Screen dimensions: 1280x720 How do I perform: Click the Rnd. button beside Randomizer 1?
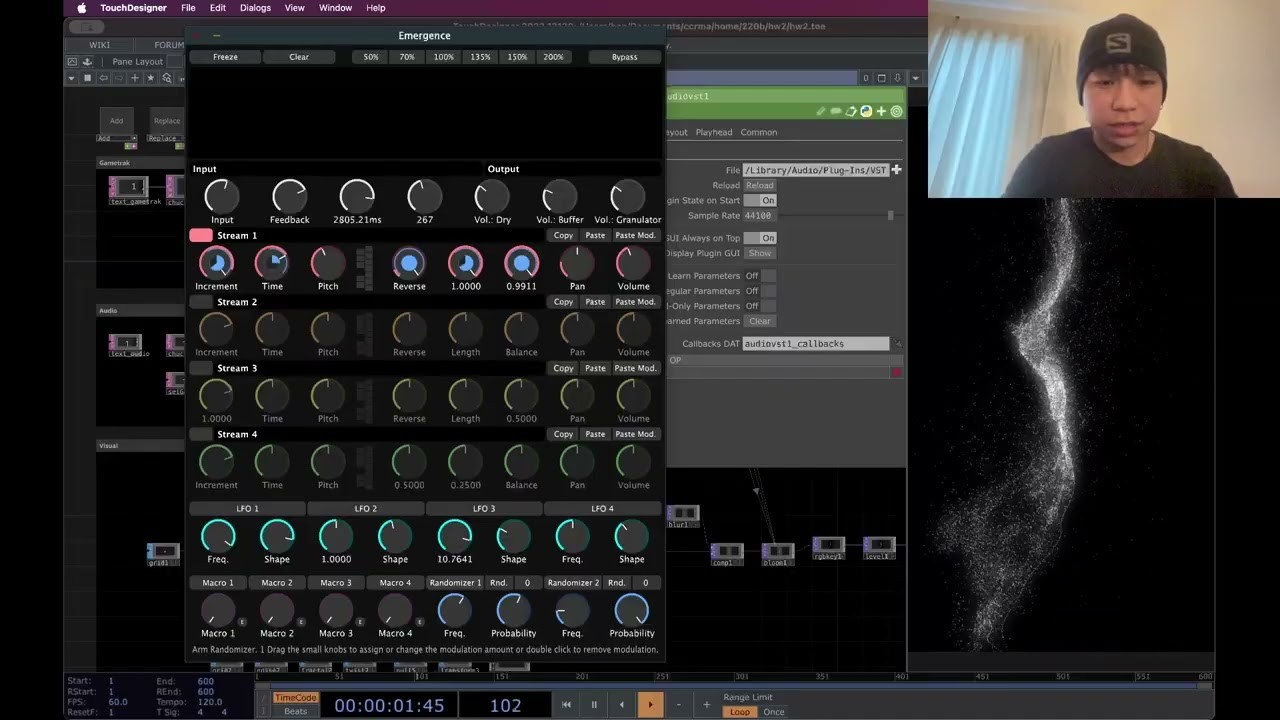click(x=498, y=583)
